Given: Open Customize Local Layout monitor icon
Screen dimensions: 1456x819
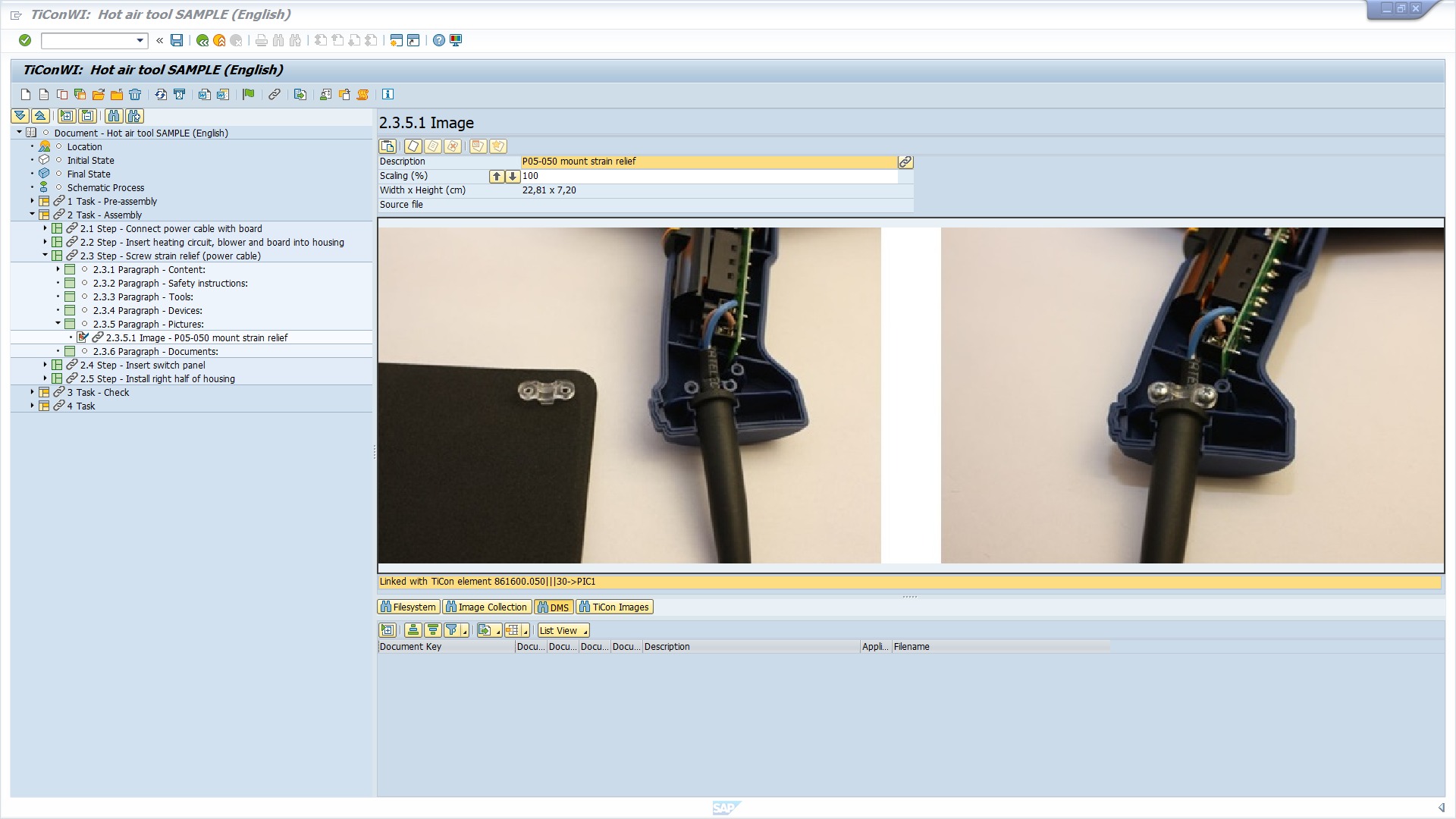Looking at the screenshot, I should (456, 40).
